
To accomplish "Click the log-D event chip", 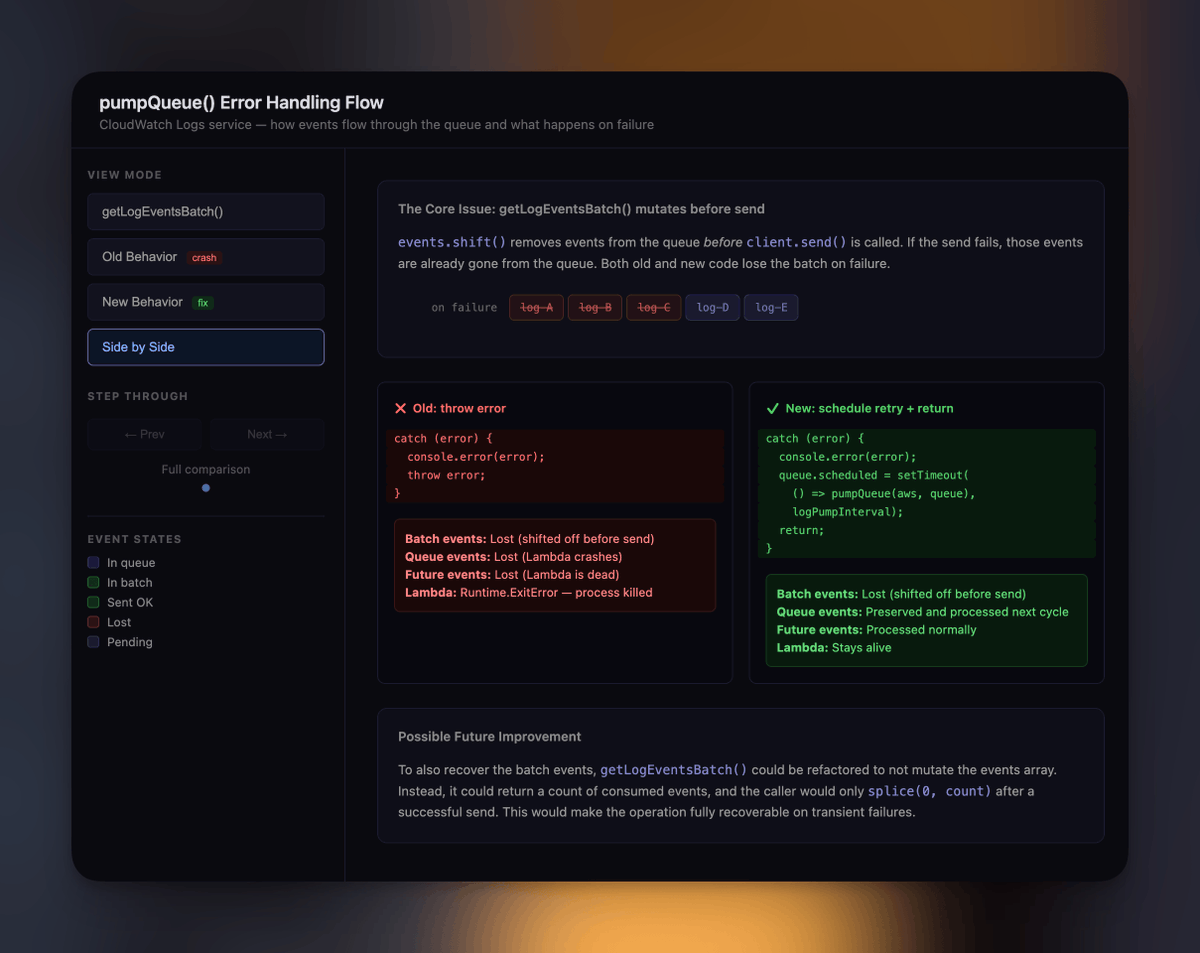I will (x=713, y=307).
